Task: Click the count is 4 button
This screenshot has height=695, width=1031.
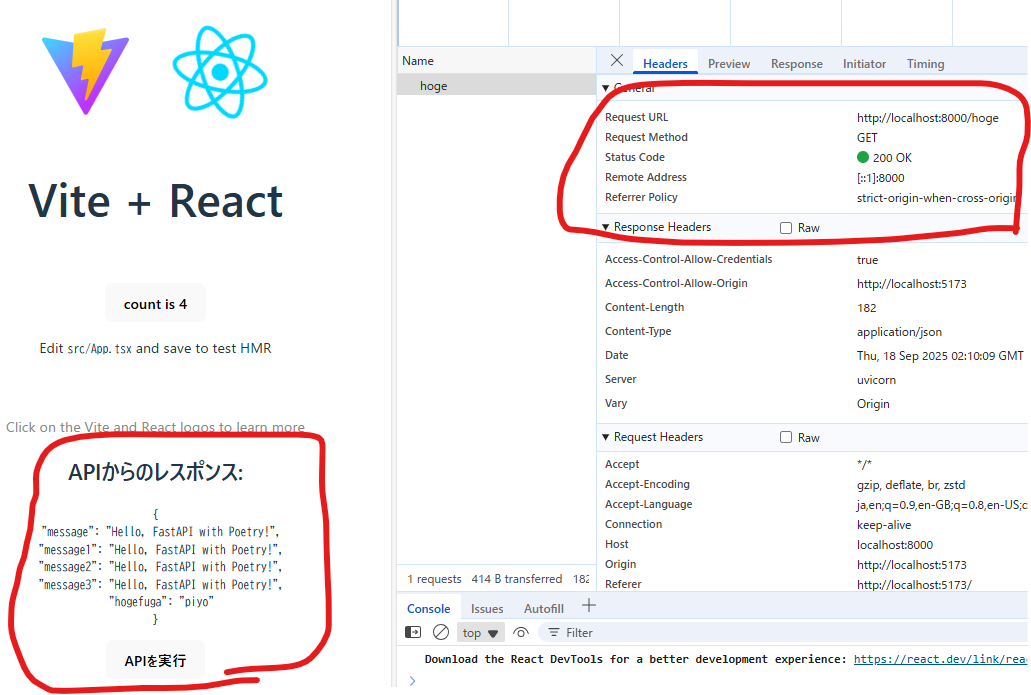Action: pos(155,304)
